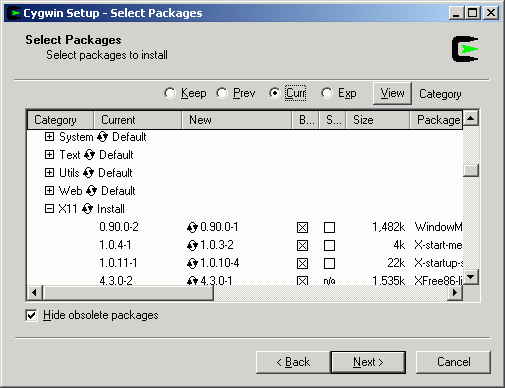This screenshot has height=388, width=505.
Task: Toggle source checkbox for WindowMaker 1,482k row
Action: (329, 228)
